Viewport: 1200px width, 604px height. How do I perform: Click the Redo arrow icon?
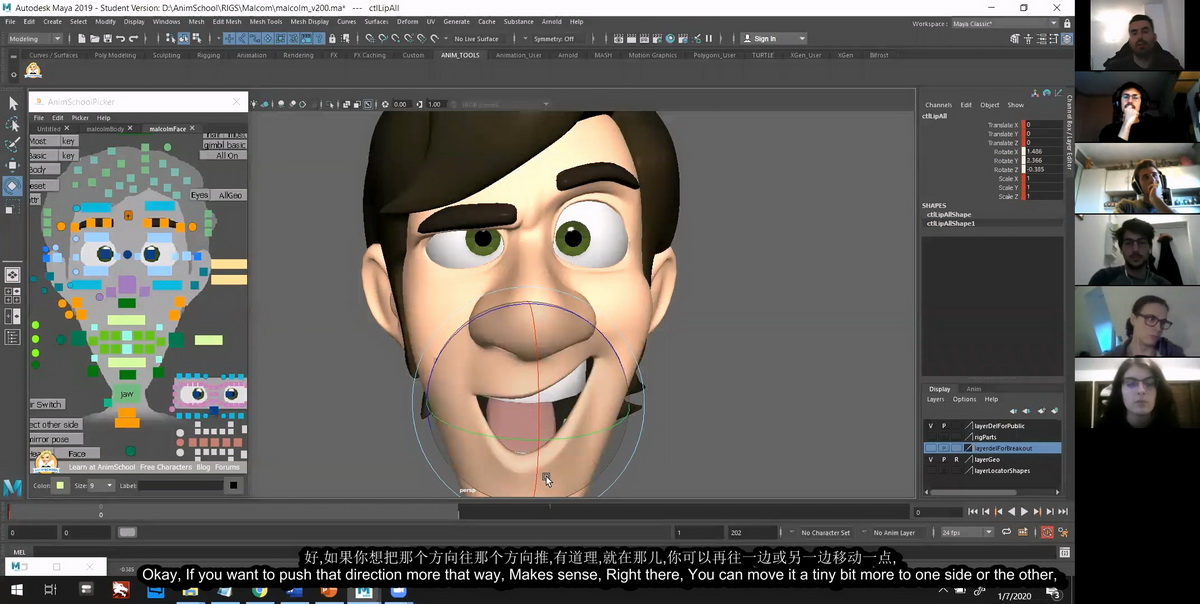point(133,39)
